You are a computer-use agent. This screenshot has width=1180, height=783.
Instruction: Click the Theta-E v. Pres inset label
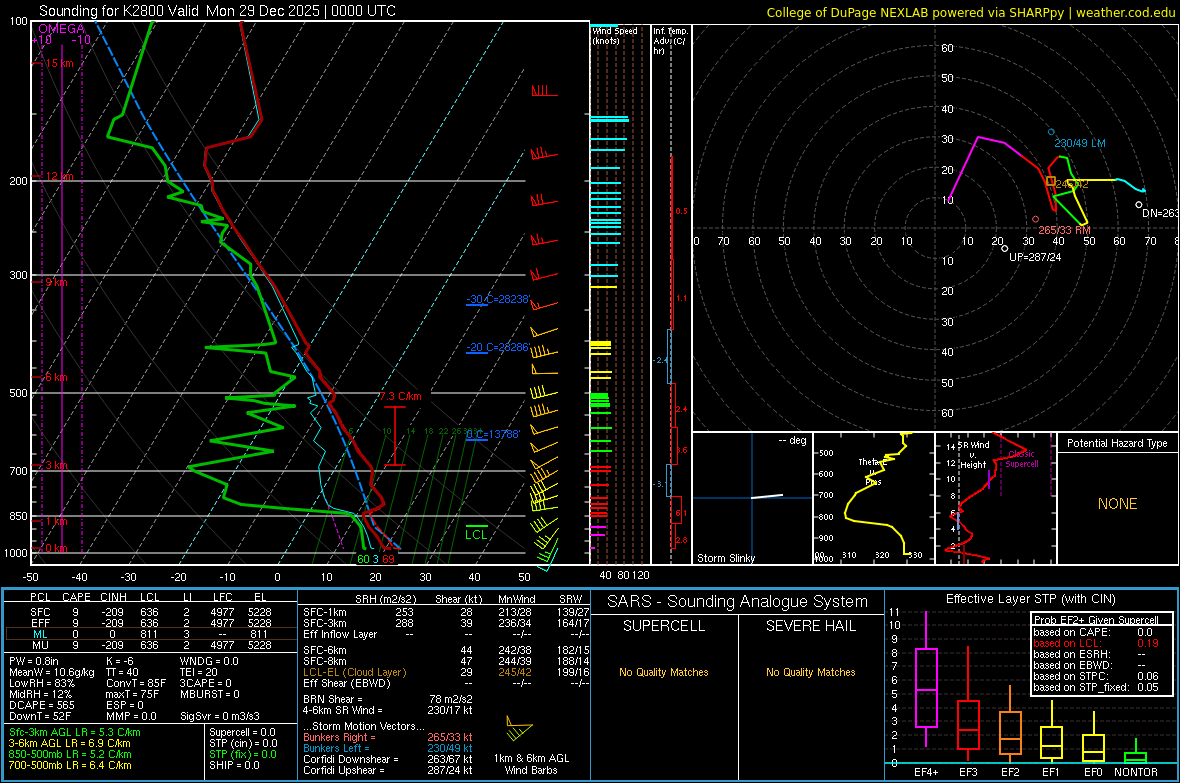pos(873,471)
